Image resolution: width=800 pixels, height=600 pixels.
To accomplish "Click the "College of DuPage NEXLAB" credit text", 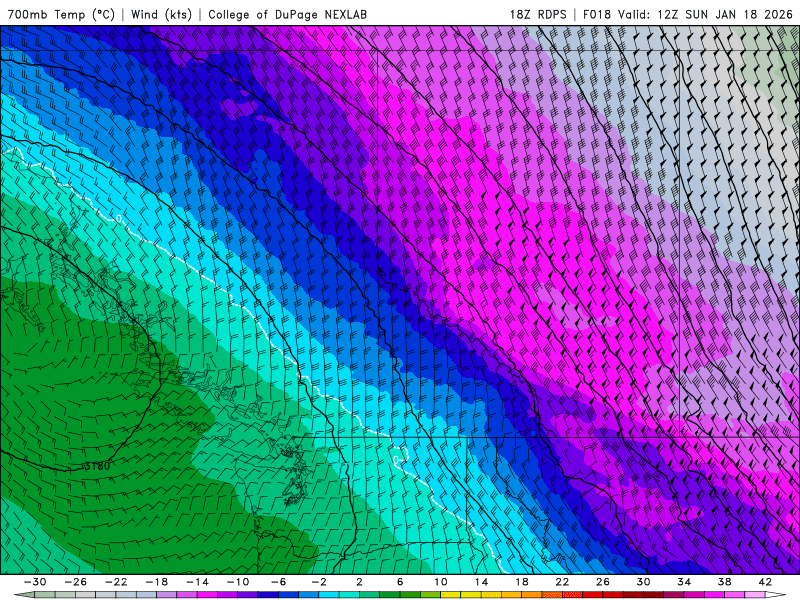I will 287,14.
